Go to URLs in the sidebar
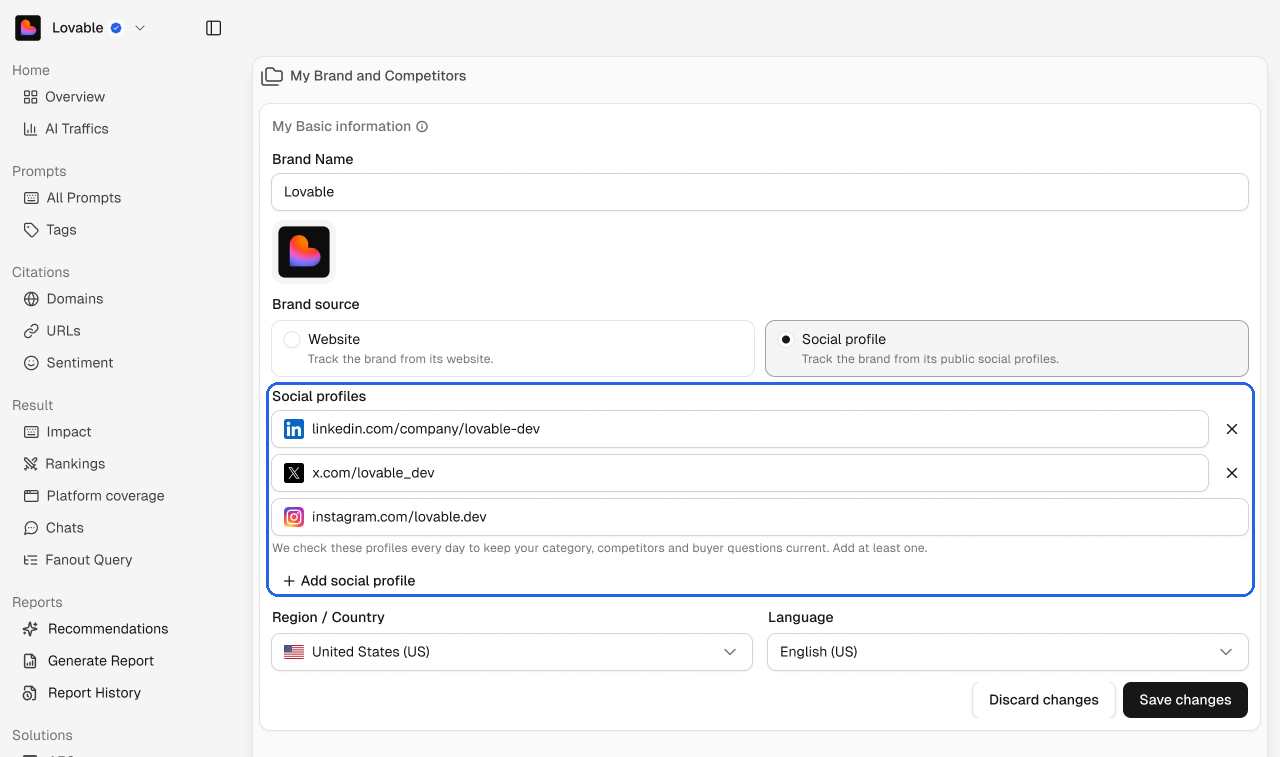Image resolution: width=1280 pixels, height=757 pixels. click(51, 331)
